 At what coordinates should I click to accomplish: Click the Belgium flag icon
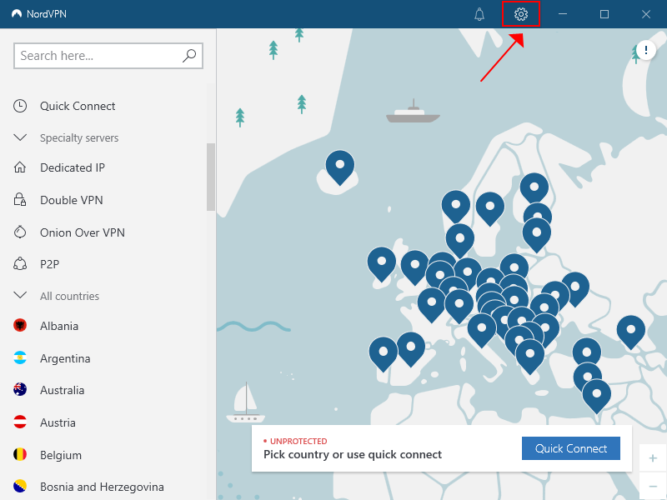coord(20,454)
